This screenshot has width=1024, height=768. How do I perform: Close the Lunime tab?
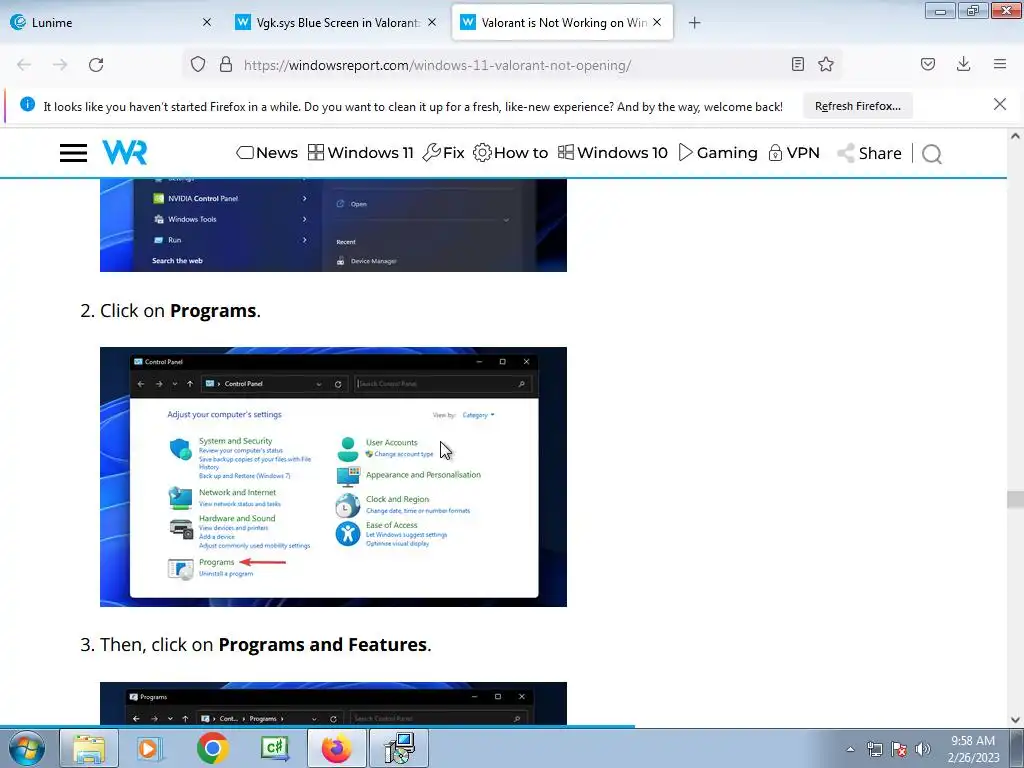pos(207,22)
